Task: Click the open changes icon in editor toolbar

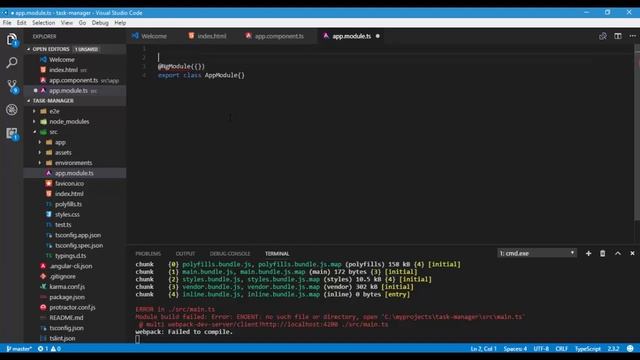Action: coord(602,36)
